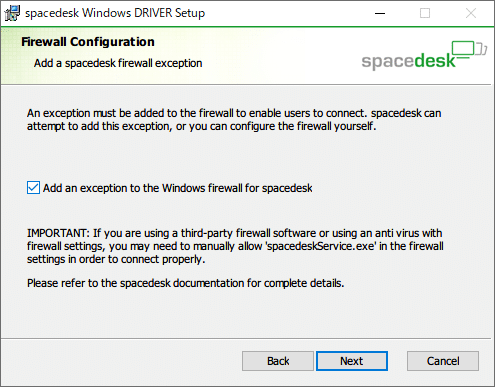Image resolution: width=495 pixels, height=387 pixels.
Task: Uncheck the Windows firewall exception checkbox
Action: click(x=33, y=188)
